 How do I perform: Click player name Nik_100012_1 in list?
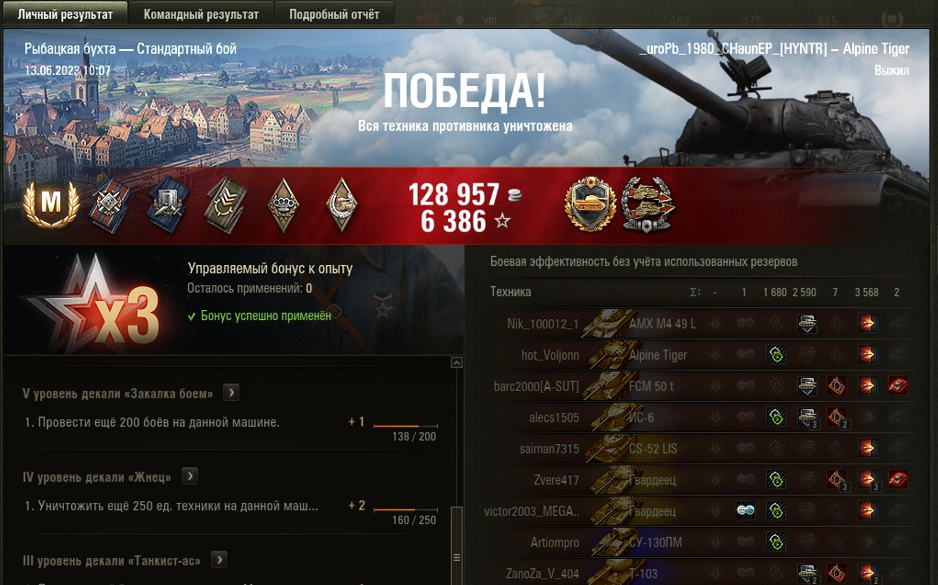543,324
